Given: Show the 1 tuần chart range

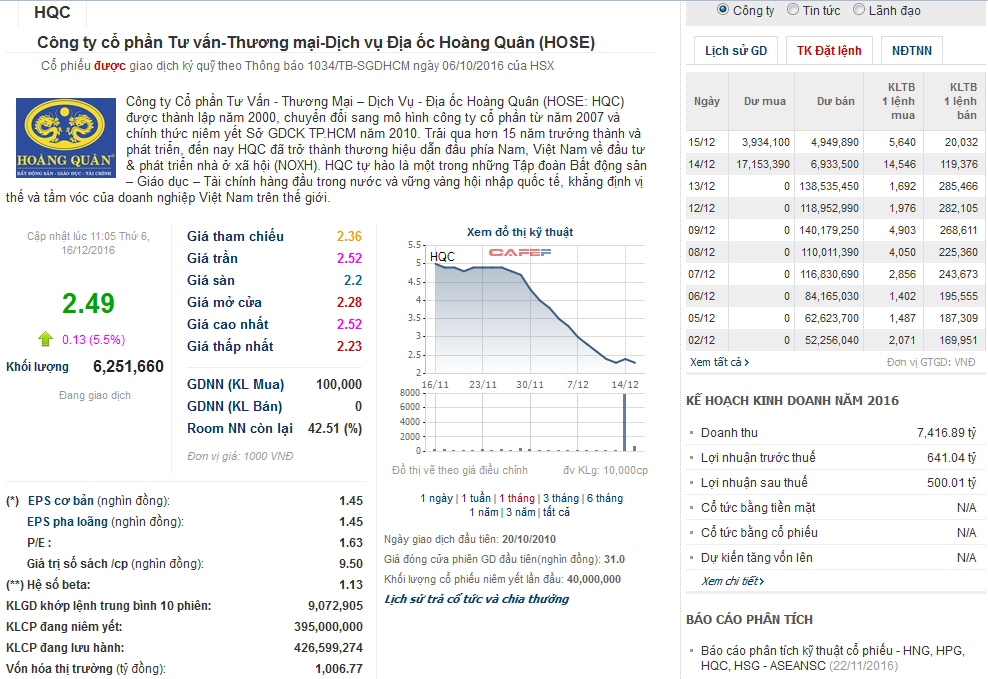Looking at the screenshot, I should [476, 498].
